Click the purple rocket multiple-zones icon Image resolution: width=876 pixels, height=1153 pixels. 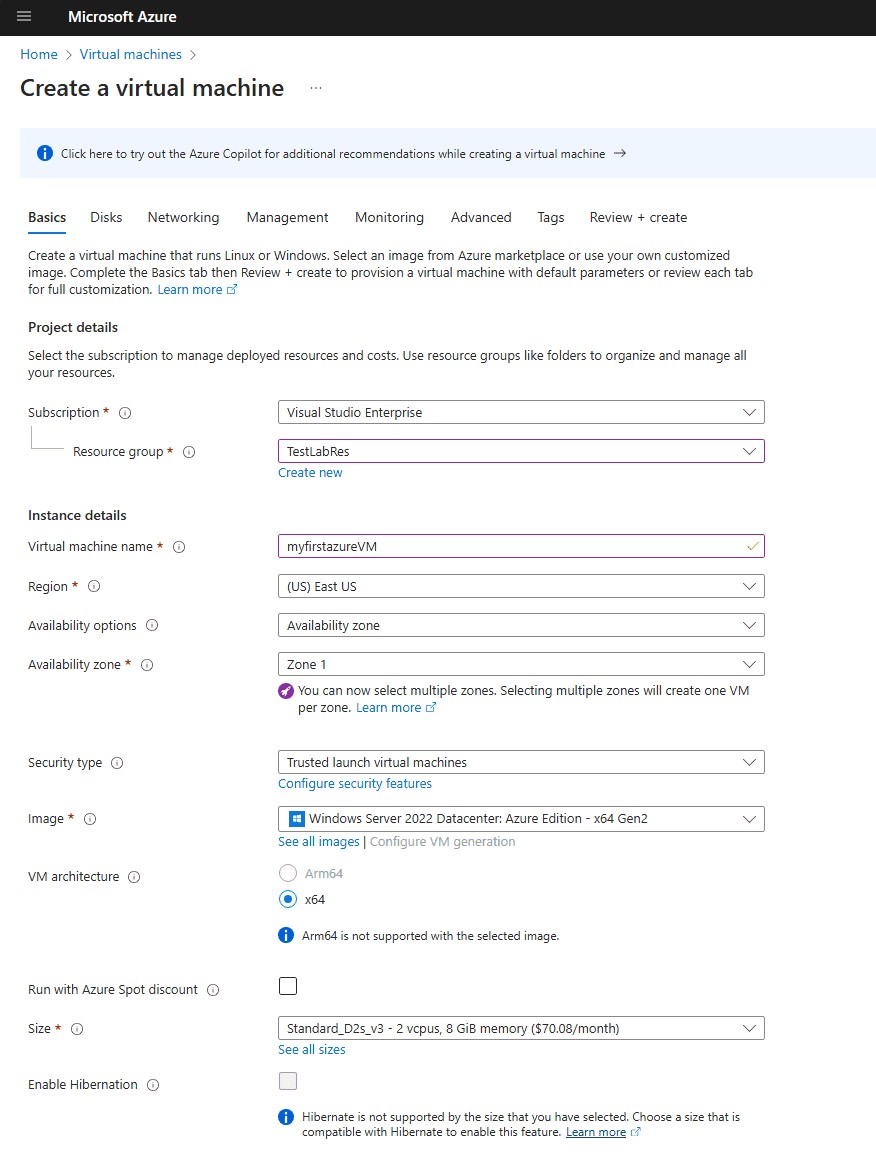click(286, 691)
